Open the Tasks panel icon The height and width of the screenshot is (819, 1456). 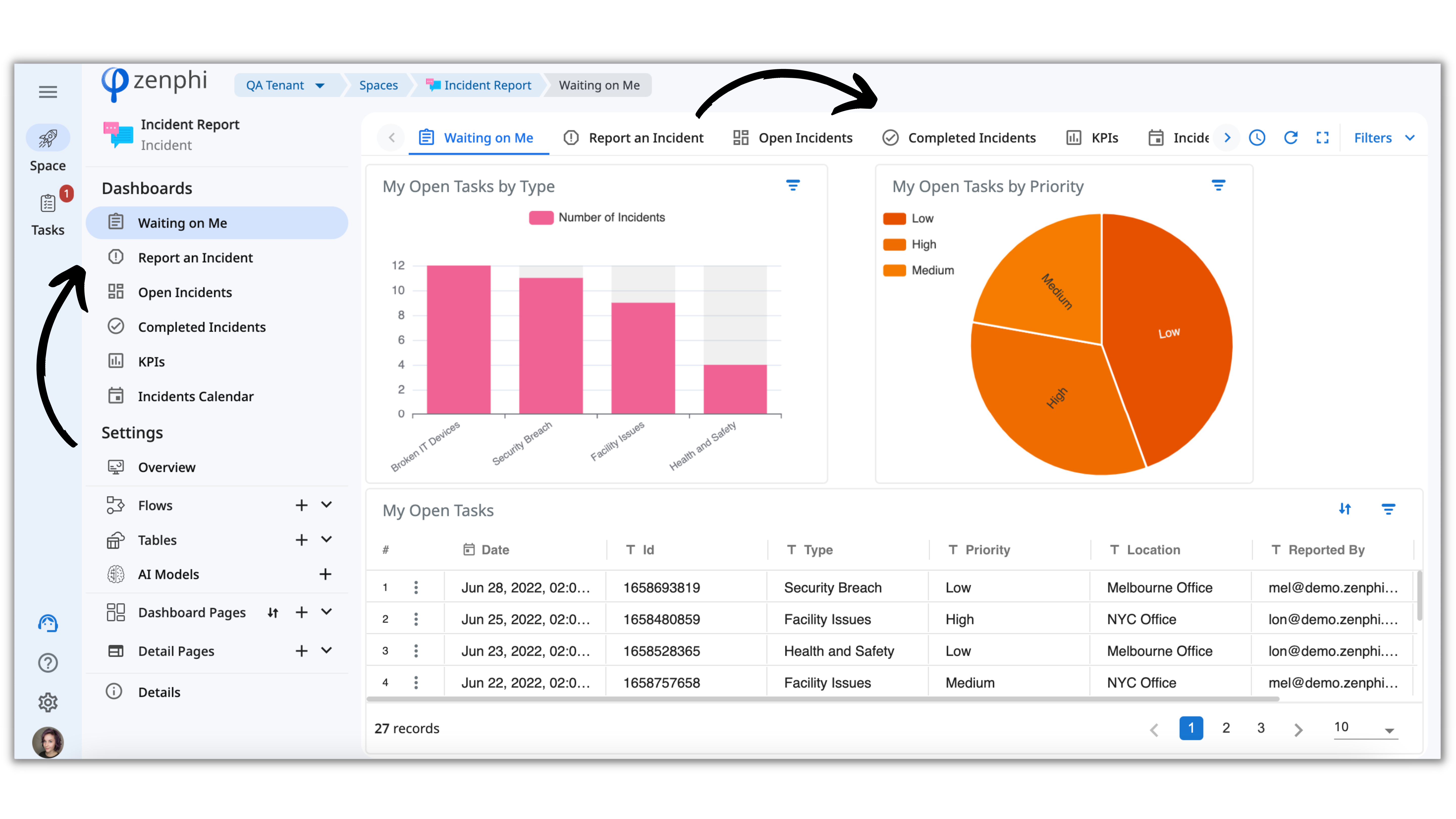tap(48, 203)
